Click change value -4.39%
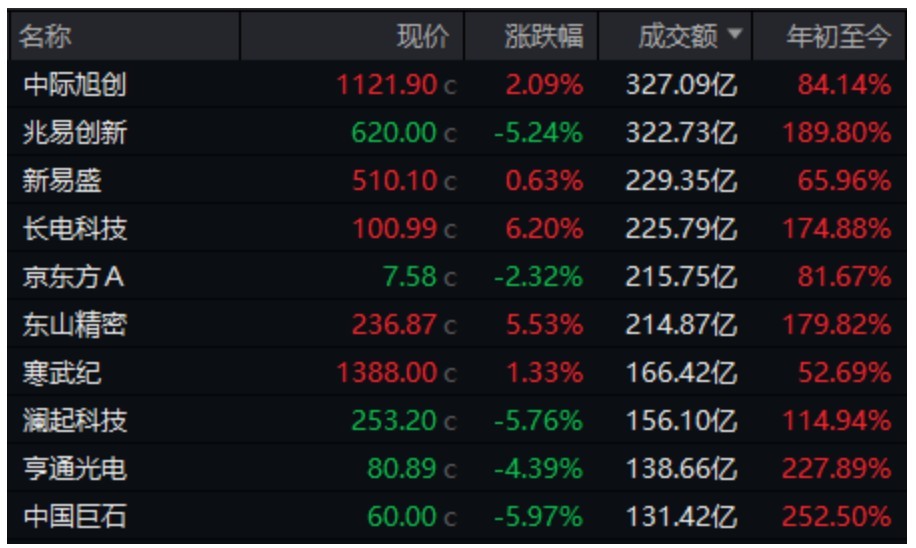Viewport: 916px width, 548px height. [x=539, y=469]
